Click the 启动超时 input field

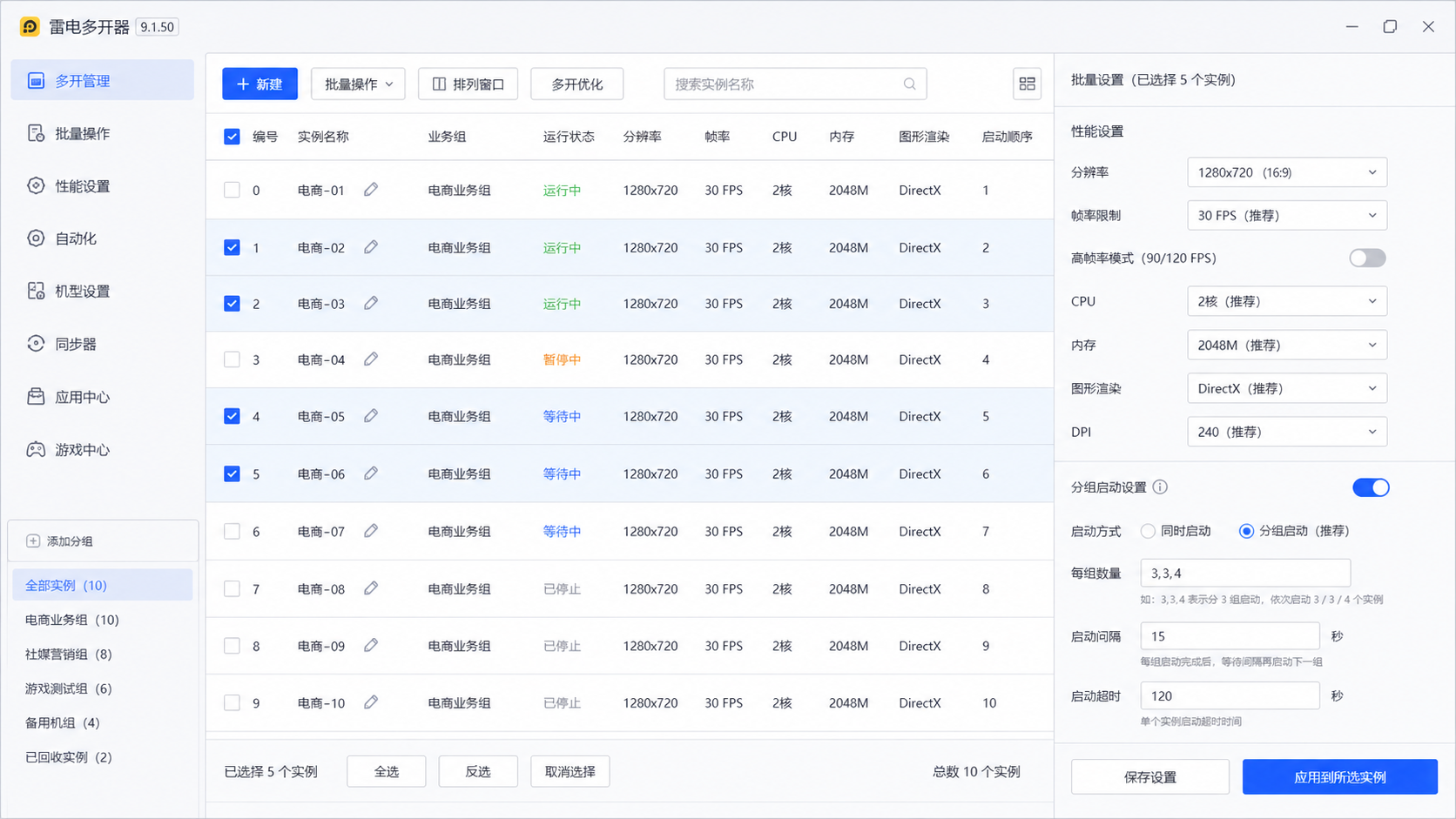click(1230, 695)
